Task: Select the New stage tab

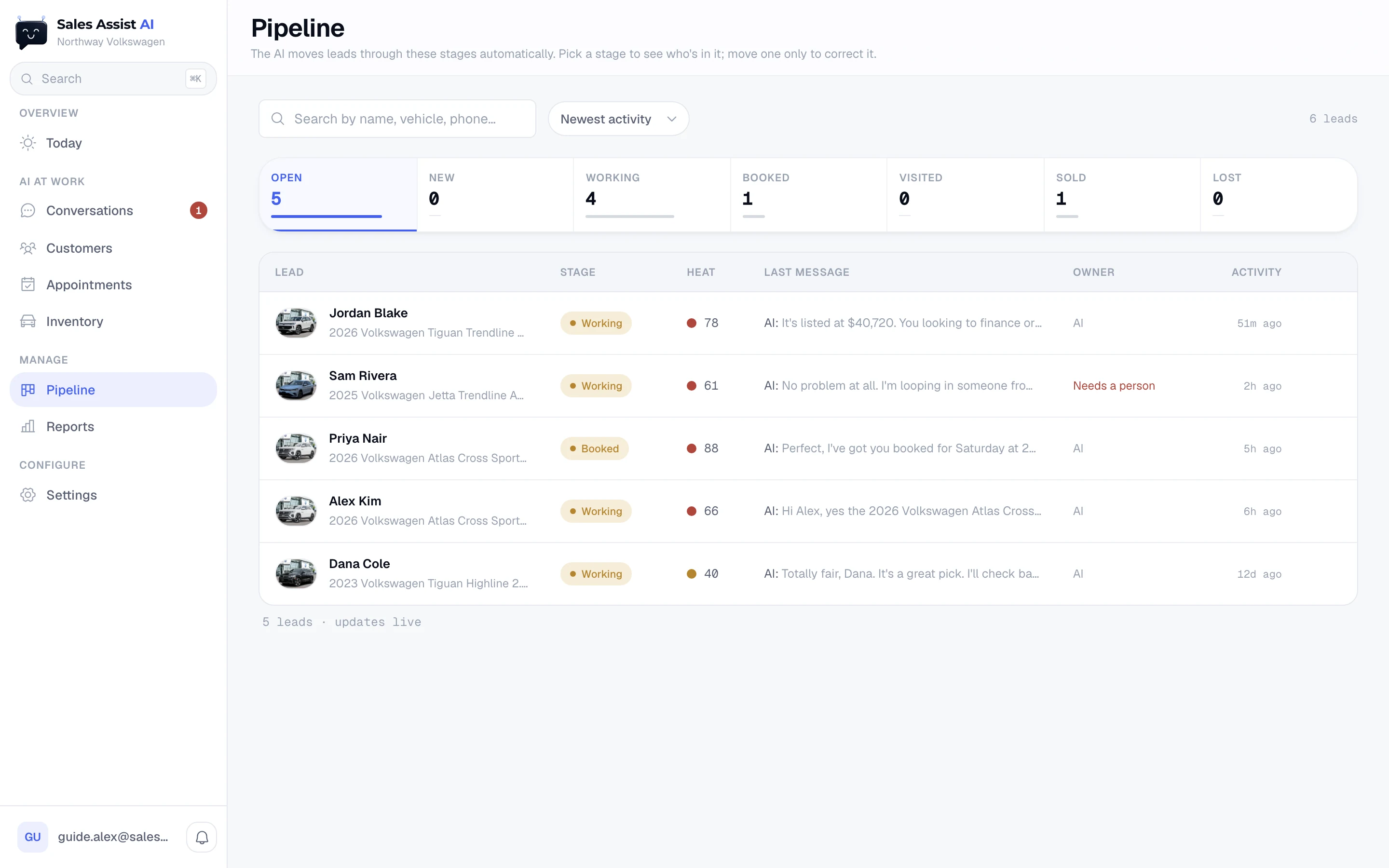Action: click(x=495, y=195)
